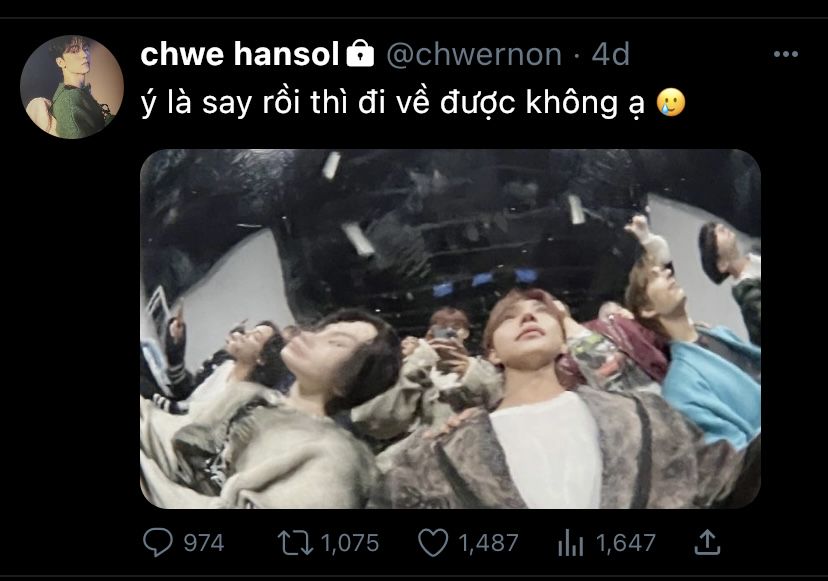View analytics via bar chart icon
Image resolution: width=828 pixels, height=581 pixels.
point(571,543)
